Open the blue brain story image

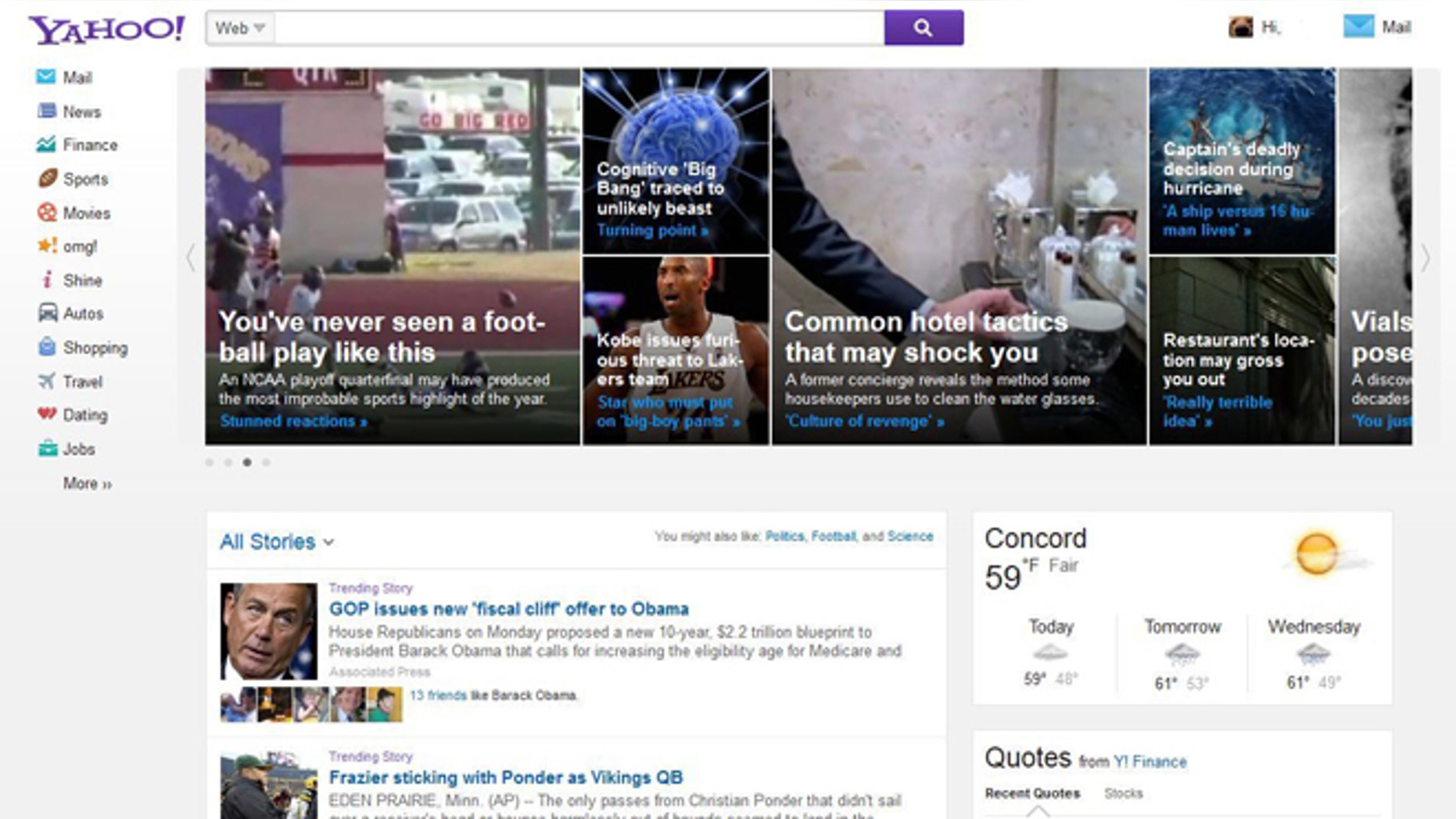pos(676,160)
